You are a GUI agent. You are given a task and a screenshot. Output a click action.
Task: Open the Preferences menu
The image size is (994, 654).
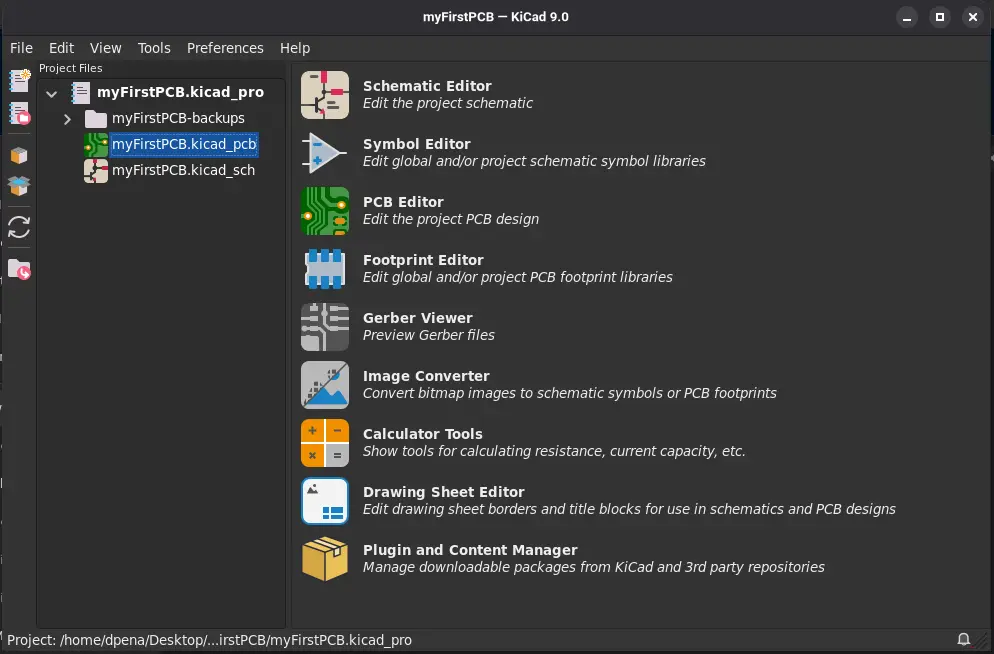click(x=225, y=47)
